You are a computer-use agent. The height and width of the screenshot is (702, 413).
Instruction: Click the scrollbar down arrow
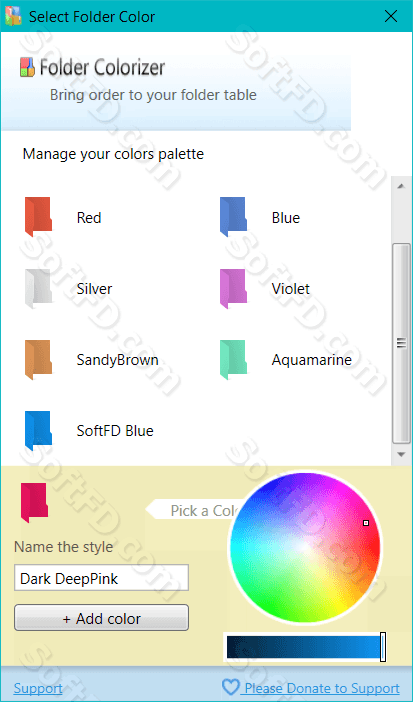pos(401,454)
